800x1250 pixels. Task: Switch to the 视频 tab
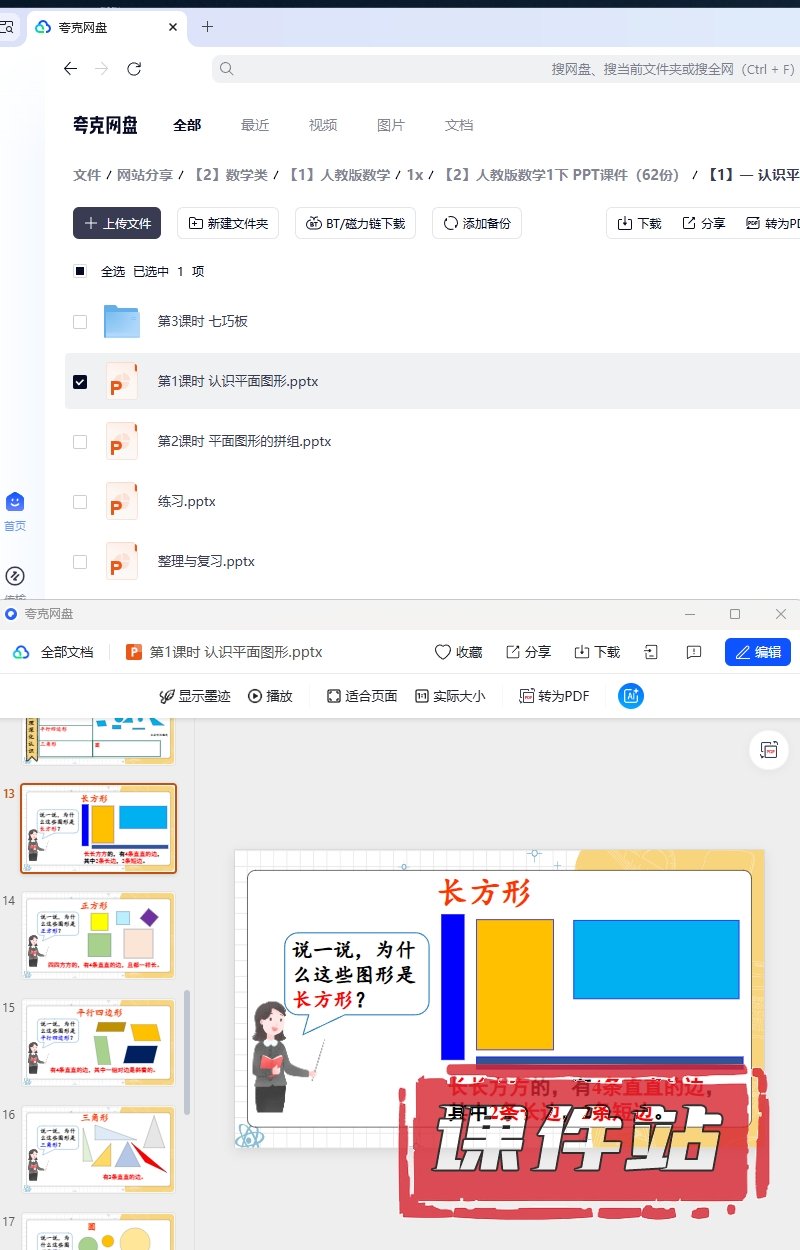[323, 125]
